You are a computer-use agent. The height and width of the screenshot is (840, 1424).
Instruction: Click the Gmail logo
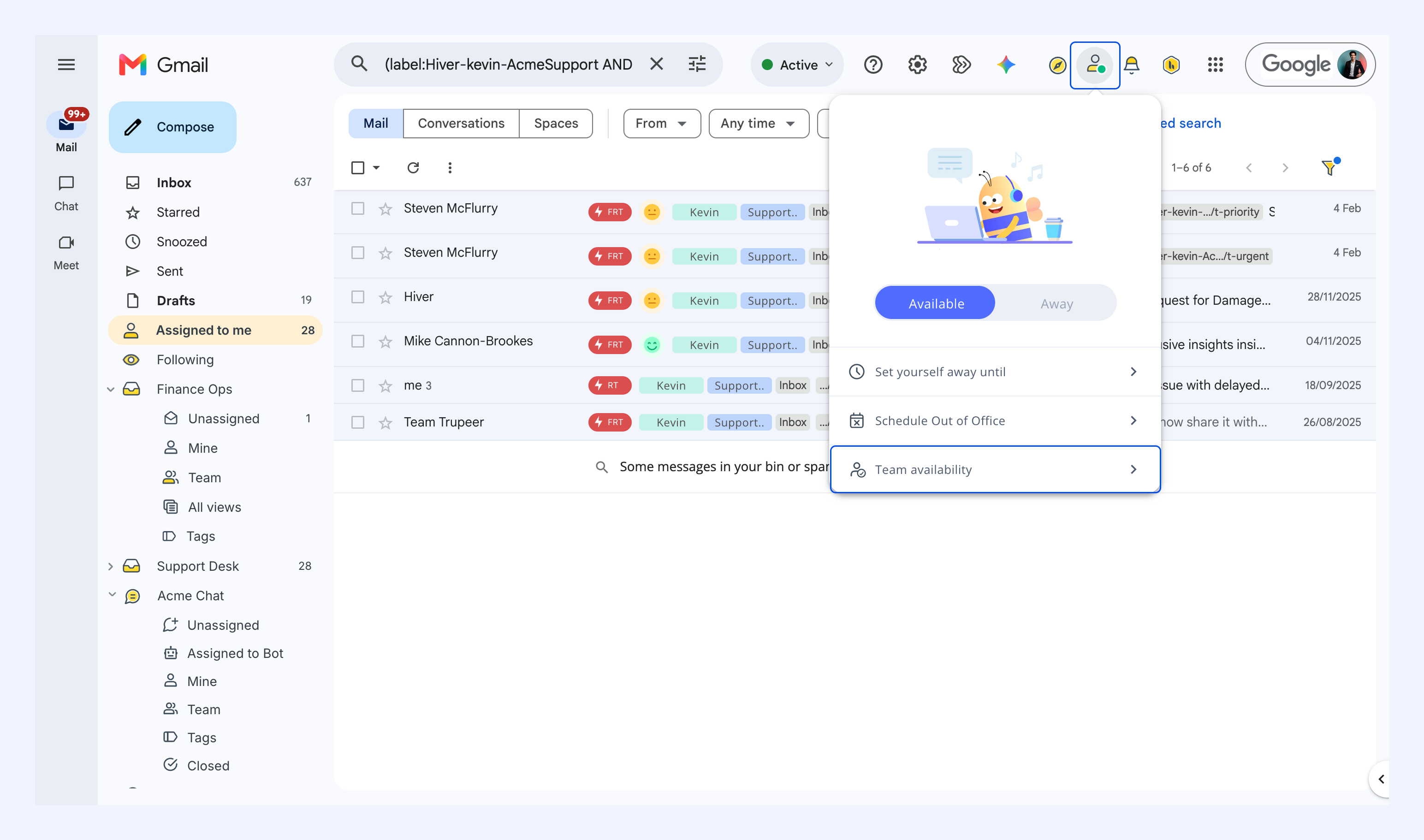point(164,65)
